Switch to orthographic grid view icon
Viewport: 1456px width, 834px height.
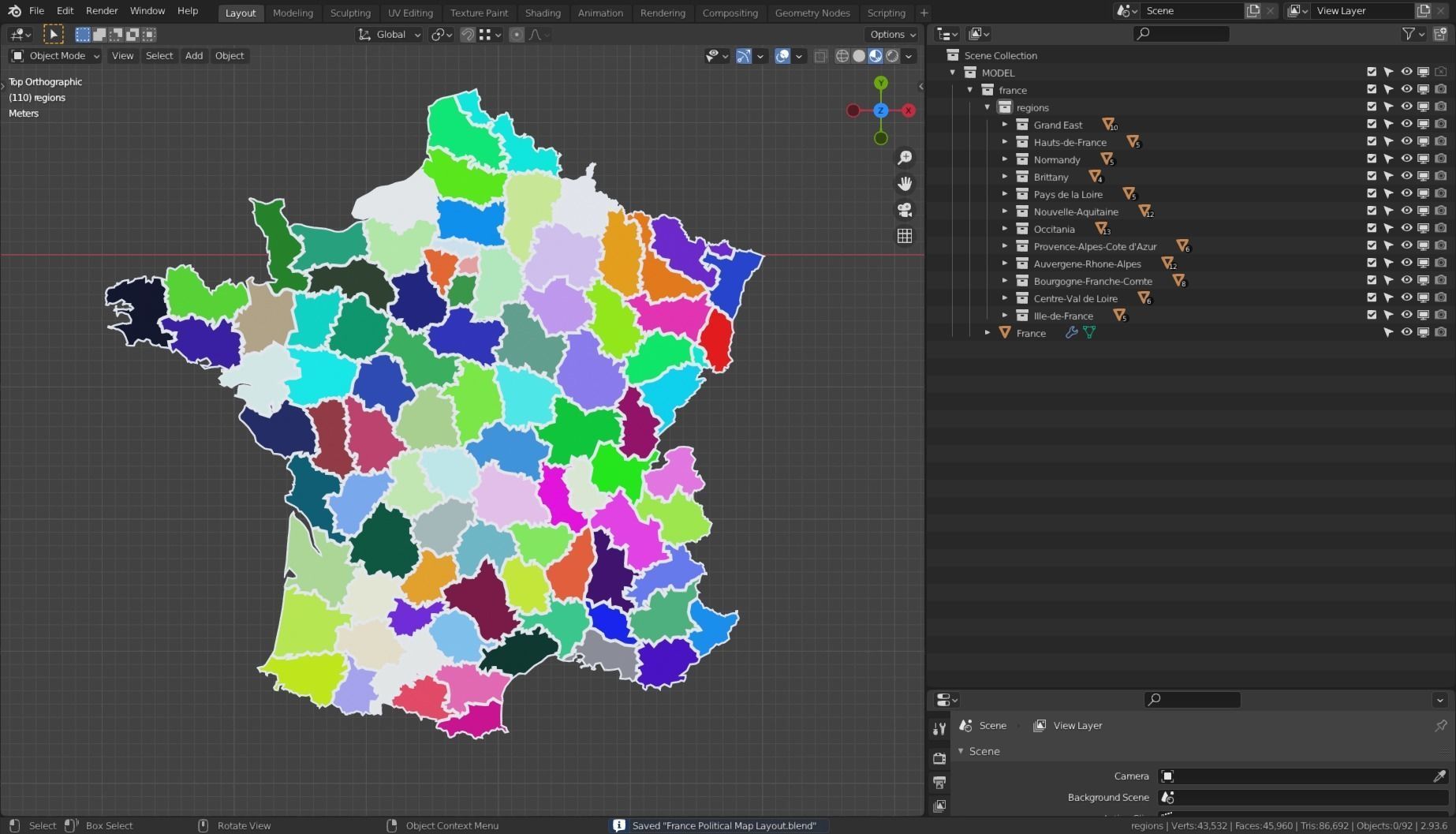905,236
